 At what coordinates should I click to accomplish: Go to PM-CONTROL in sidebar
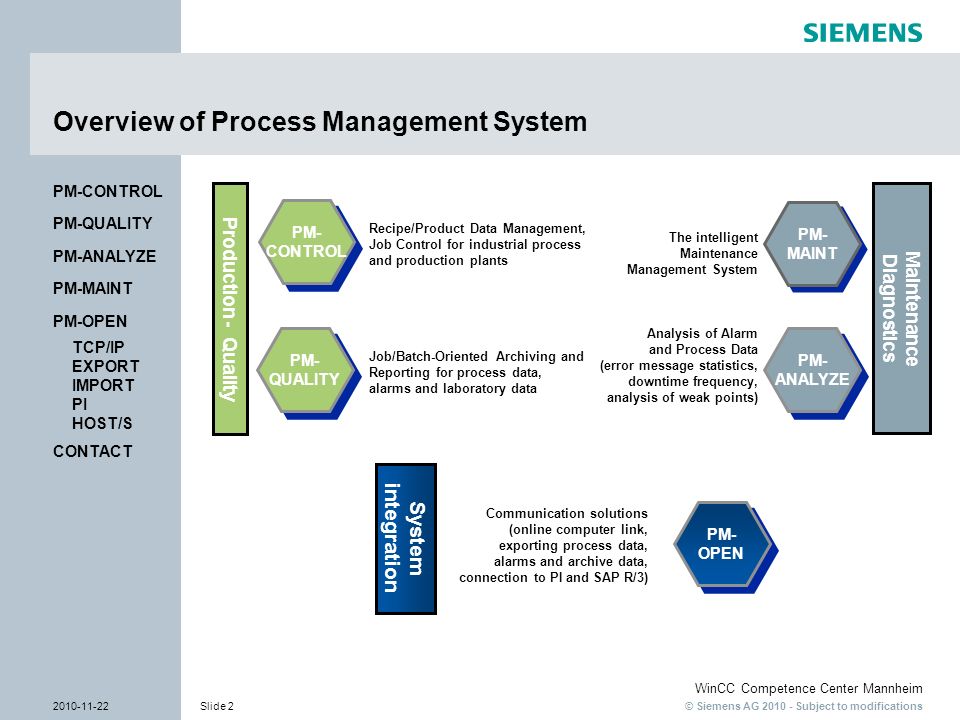108,192
